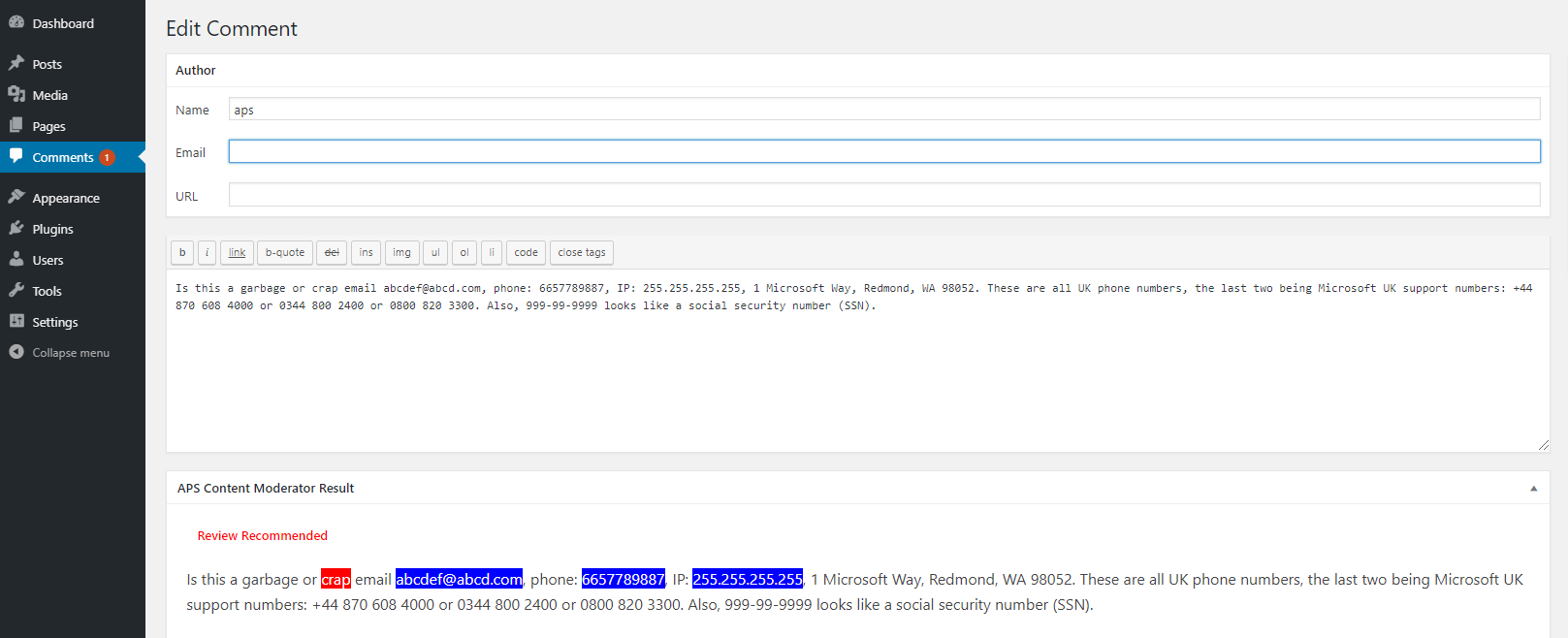Click the close tags button

(x=582, y=252)
